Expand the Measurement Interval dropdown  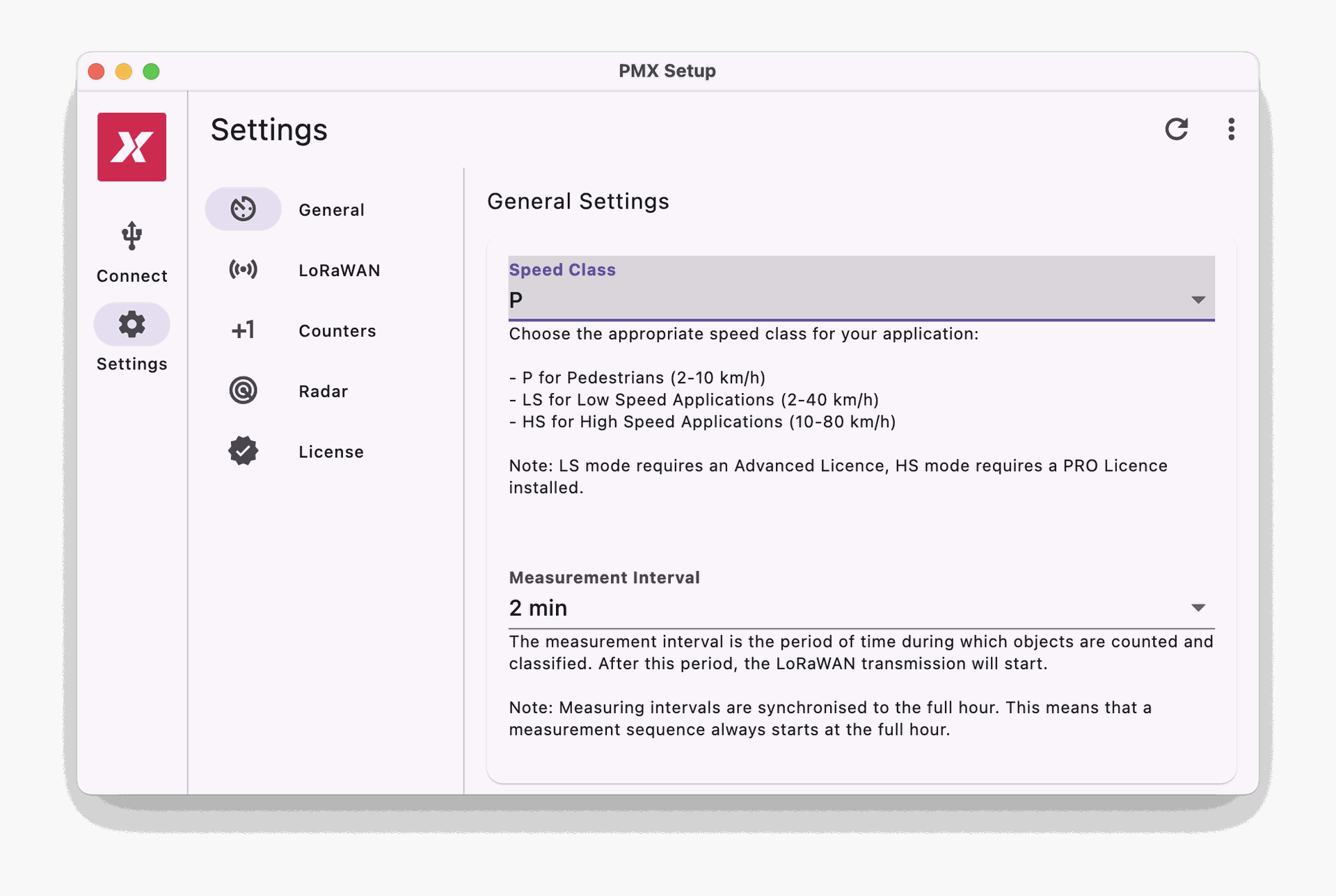coord(861,607)
